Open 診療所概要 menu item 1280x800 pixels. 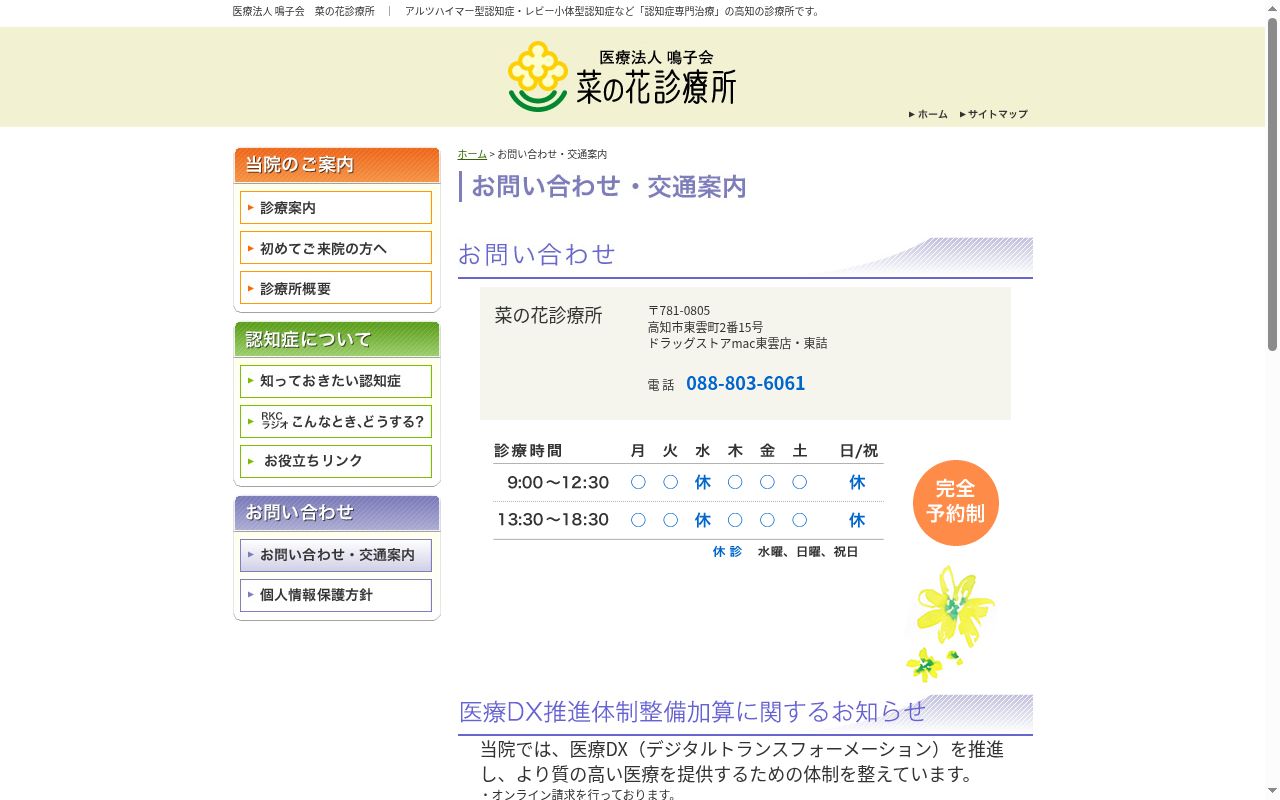(336, 288)
